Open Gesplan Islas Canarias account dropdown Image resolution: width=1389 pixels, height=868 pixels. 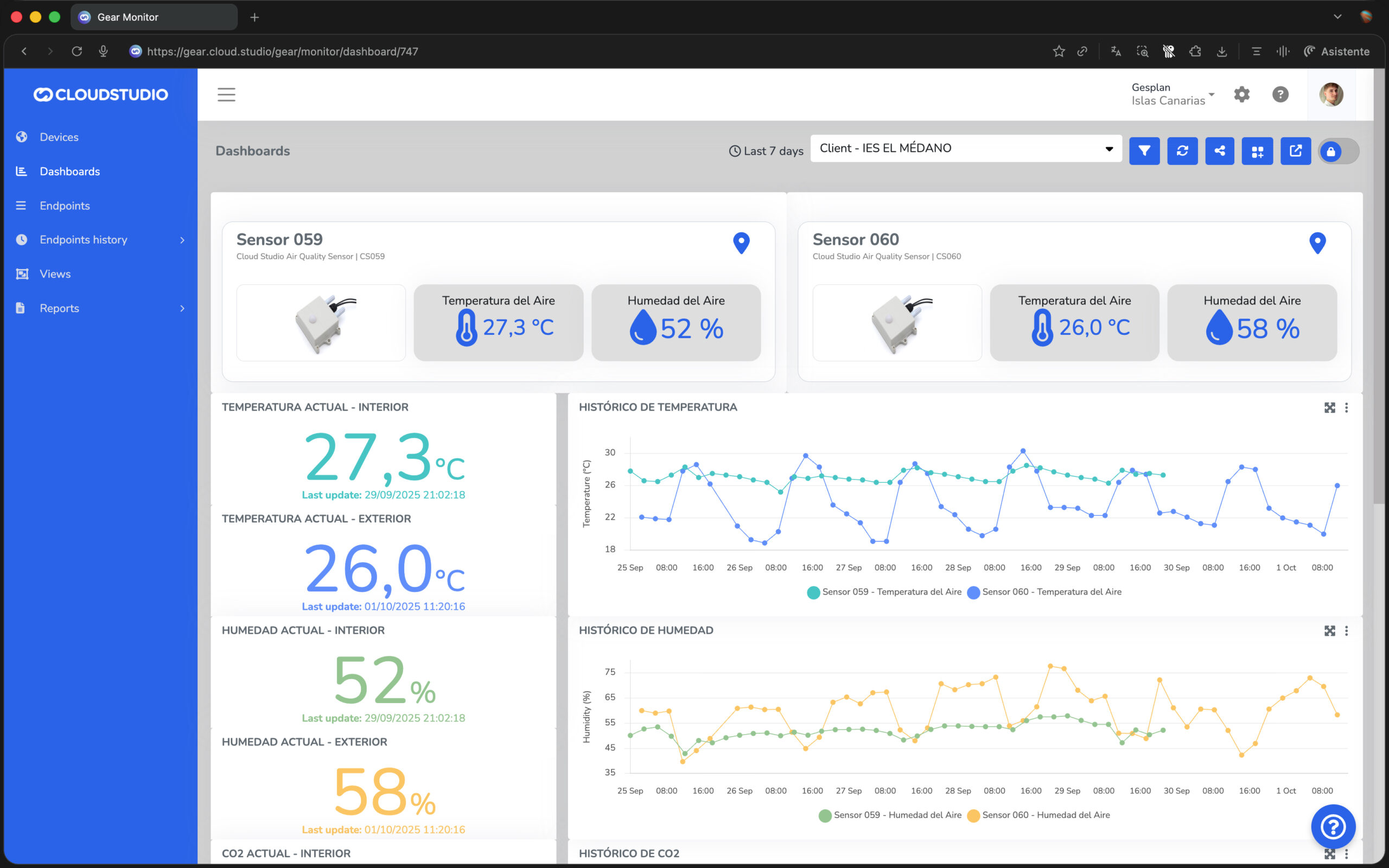click(1173, 94)
